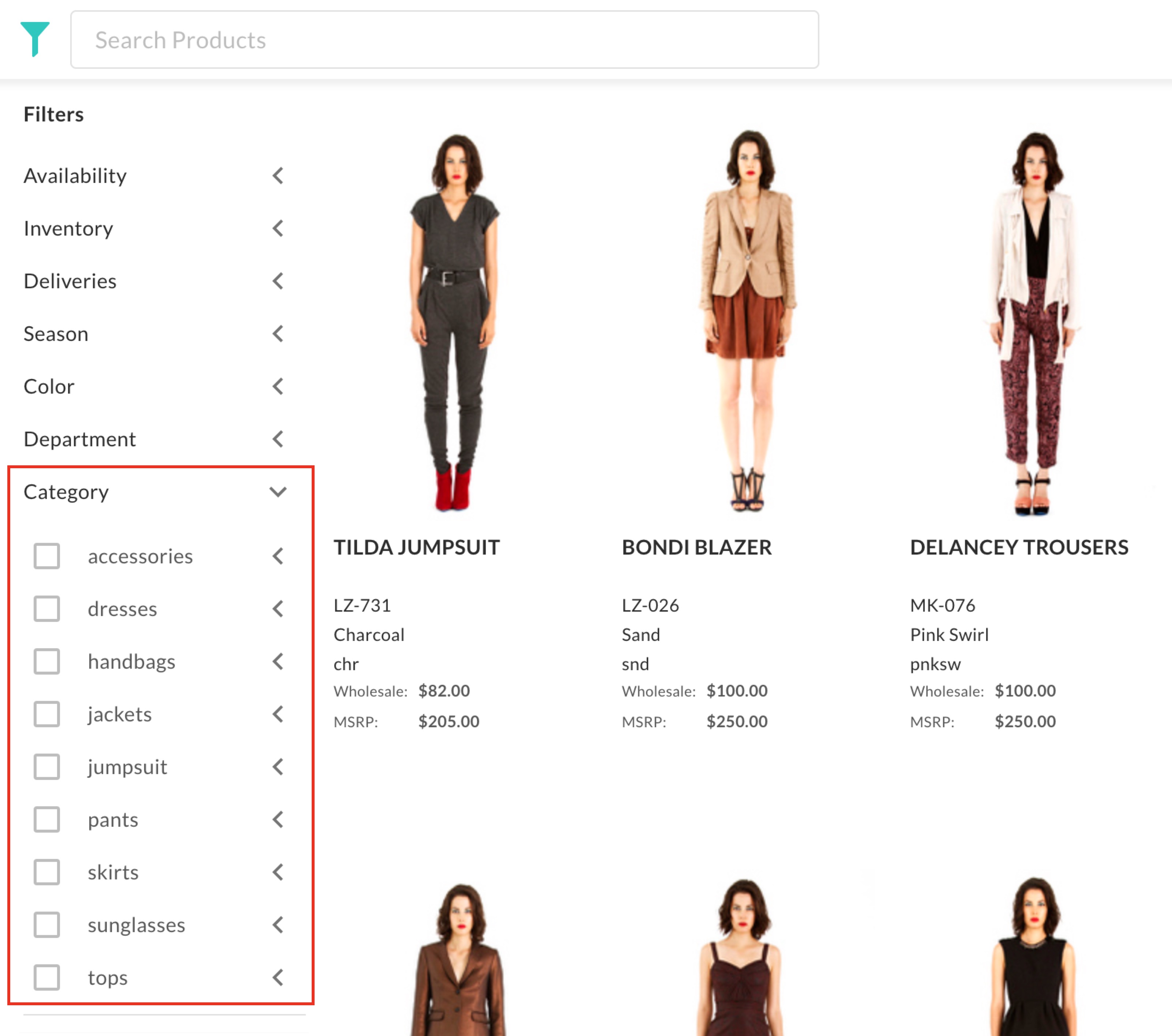Check the tops category checkbox
This screenshot has height=1036, width=1172.
click(46, 977)
